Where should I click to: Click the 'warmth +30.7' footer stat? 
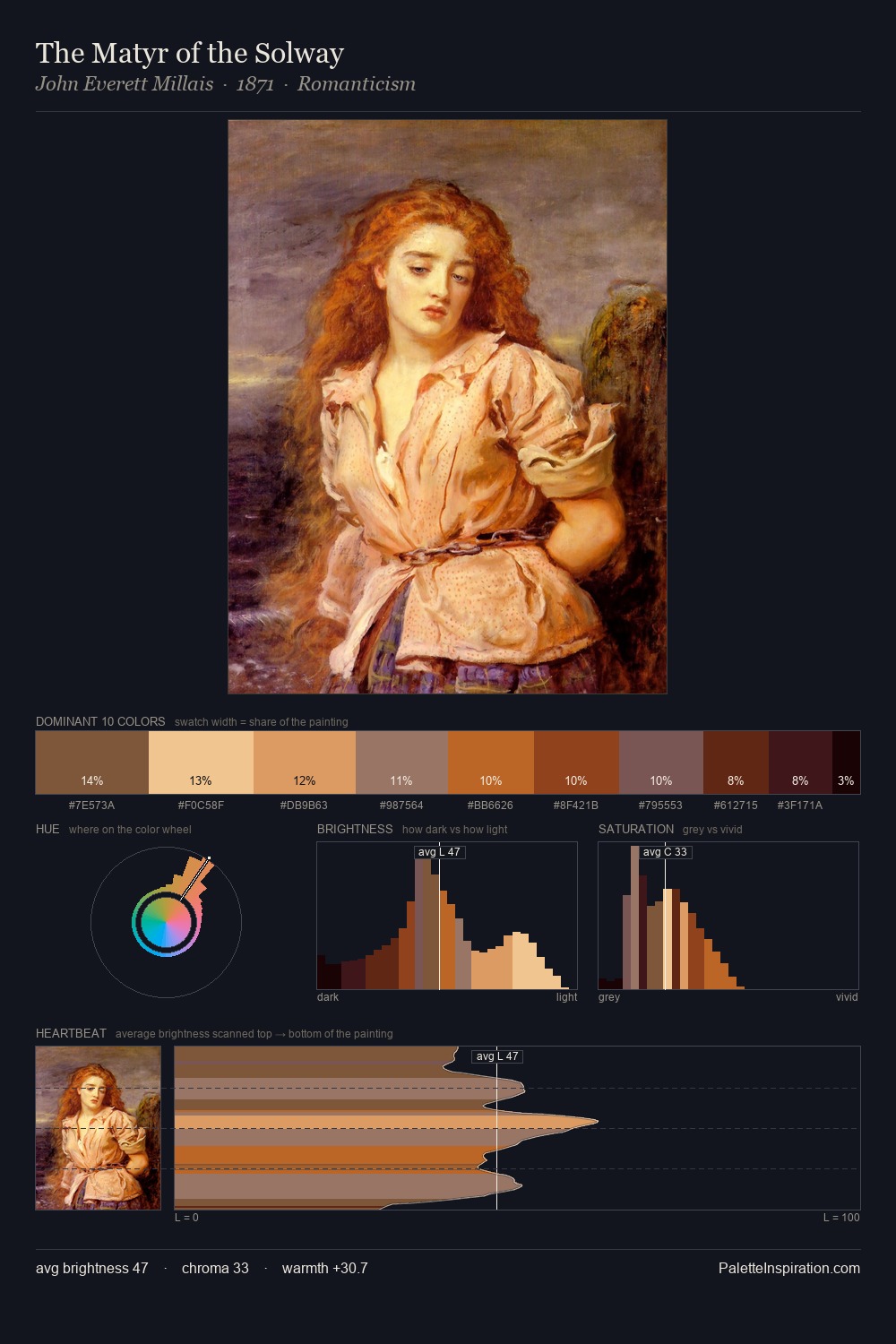coord(325,1268)
